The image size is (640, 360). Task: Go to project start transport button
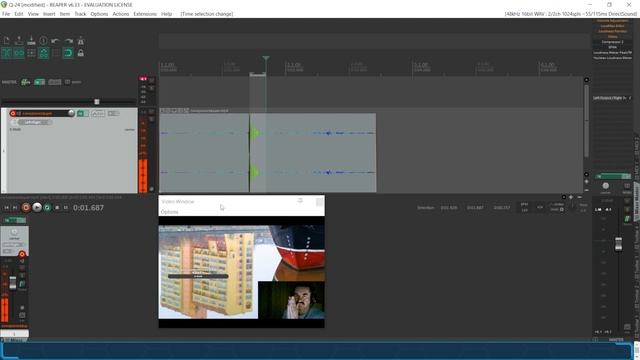[7, 207]
